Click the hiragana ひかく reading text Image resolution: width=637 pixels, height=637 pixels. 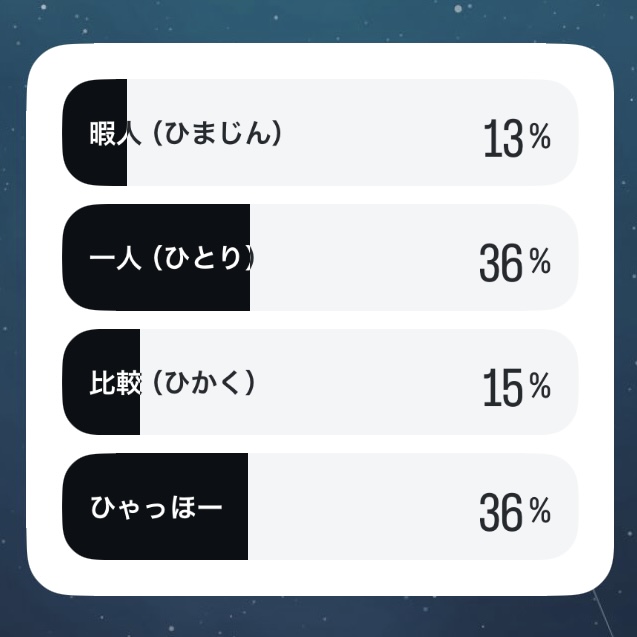click(204, 382)
